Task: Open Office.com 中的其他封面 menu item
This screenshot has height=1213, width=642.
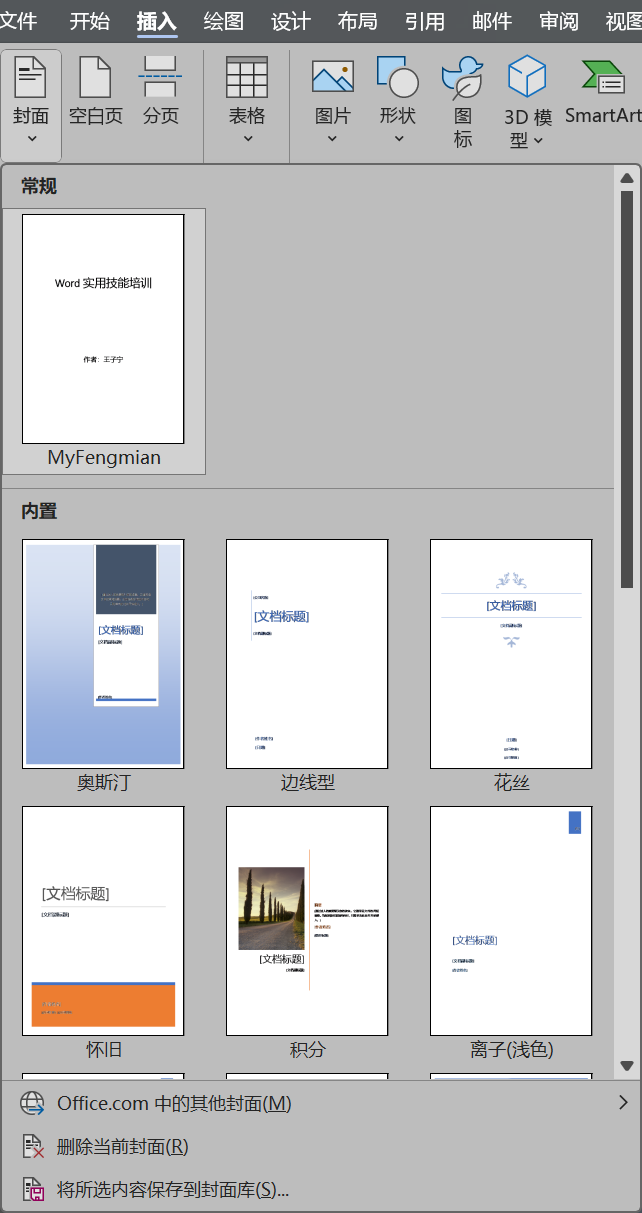Action: coord(320,1103)
